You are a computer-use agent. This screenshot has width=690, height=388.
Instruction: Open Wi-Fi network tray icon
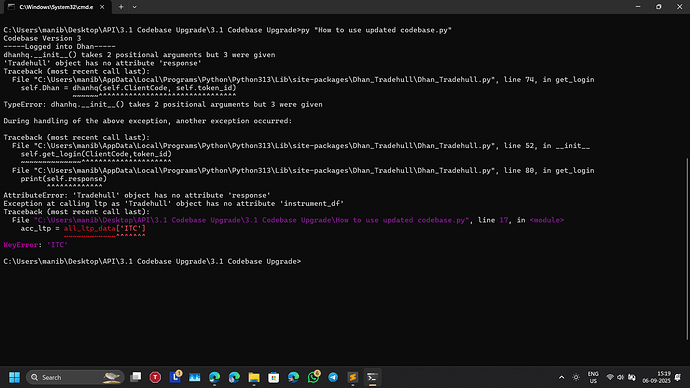click(610, 377)
